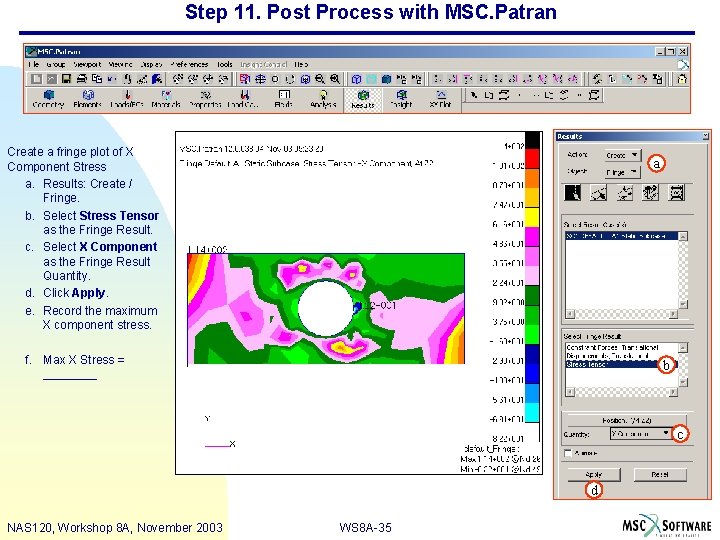
Task: Switch to Hidden Line cube display icon
Action: coord(371,79)
